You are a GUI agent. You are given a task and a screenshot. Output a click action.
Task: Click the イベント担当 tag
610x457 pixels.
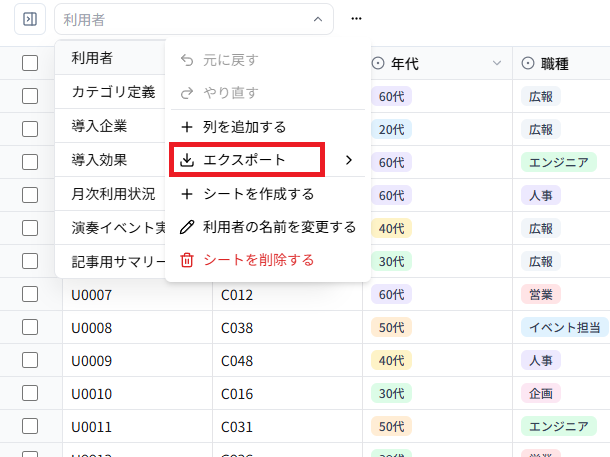click(565, 327)
